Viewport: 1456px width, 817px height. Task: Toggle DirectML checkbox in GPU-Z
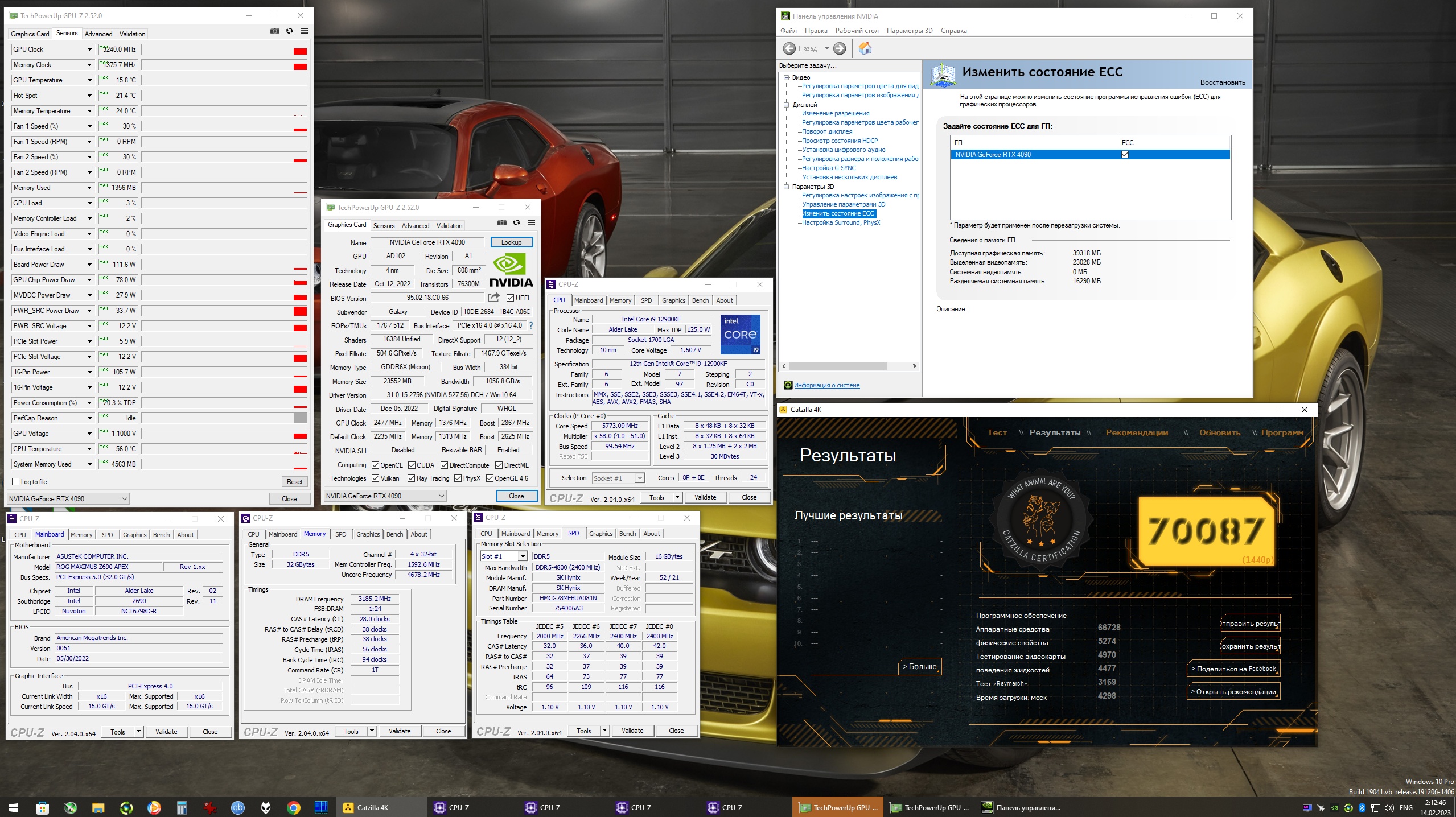point(499,465)
